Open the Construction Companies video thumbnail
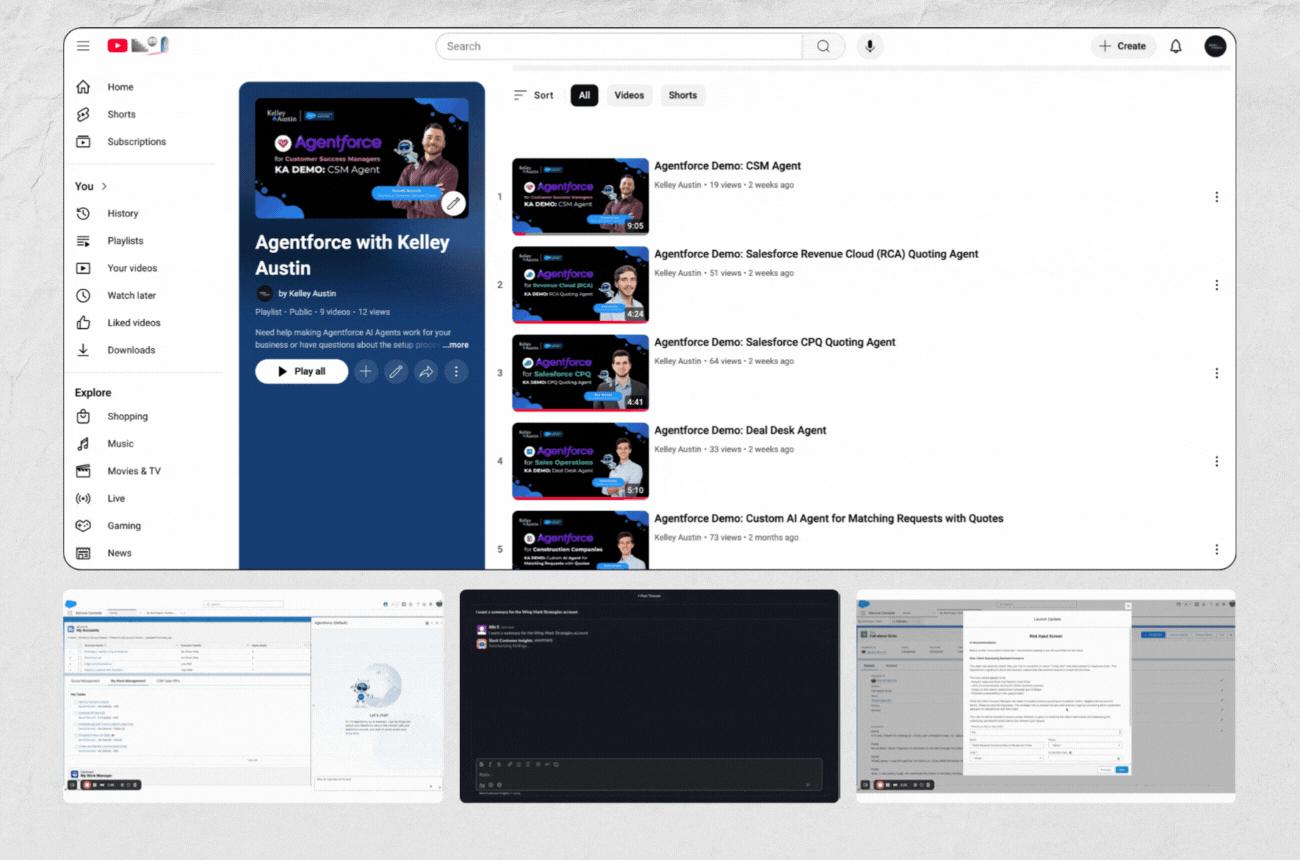The height and width of the screenshot is (860, 1300). tap(580, 540)
